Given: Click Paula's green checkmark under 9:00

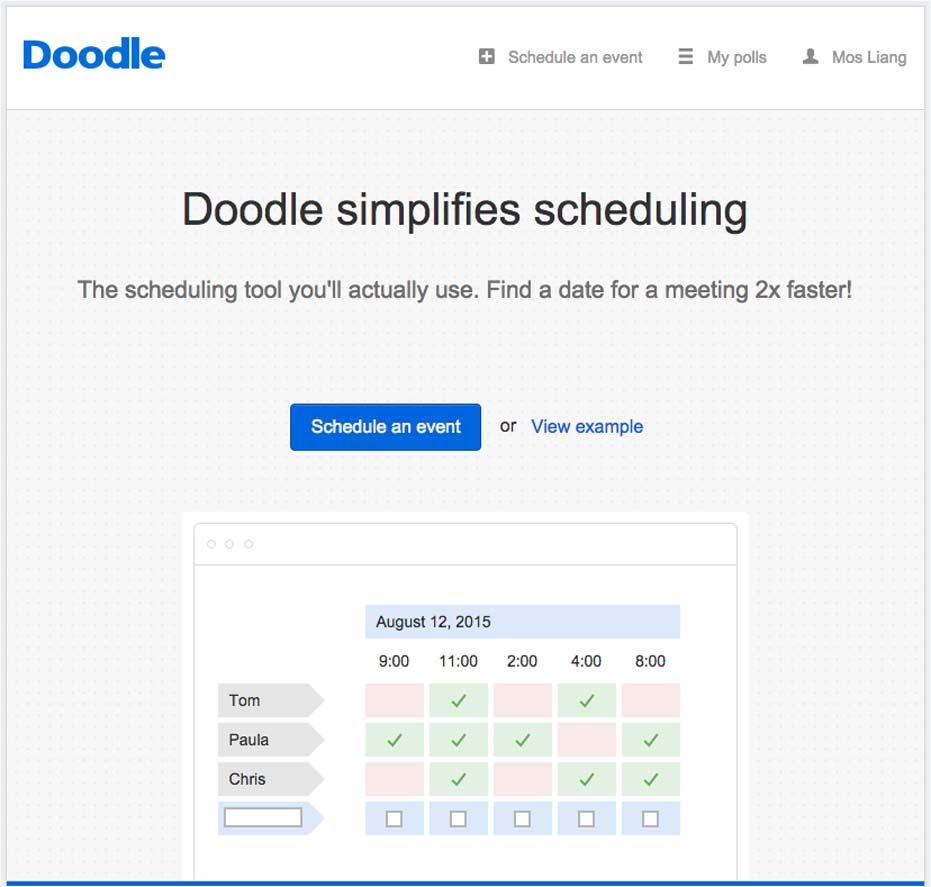Looking at the screenshot, I should pyautogui.click(x=394, y=740).
